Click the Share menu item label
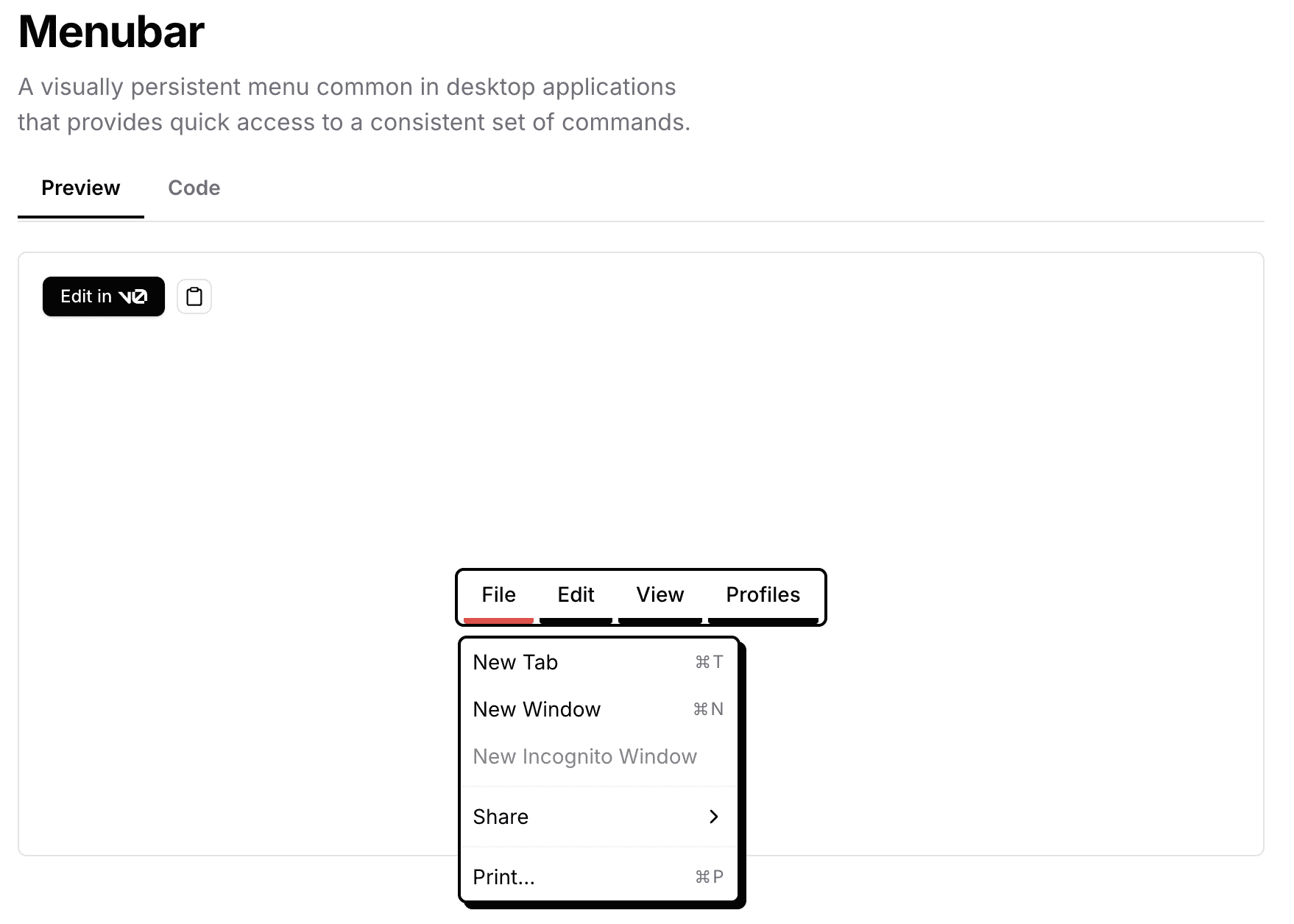 501,817
